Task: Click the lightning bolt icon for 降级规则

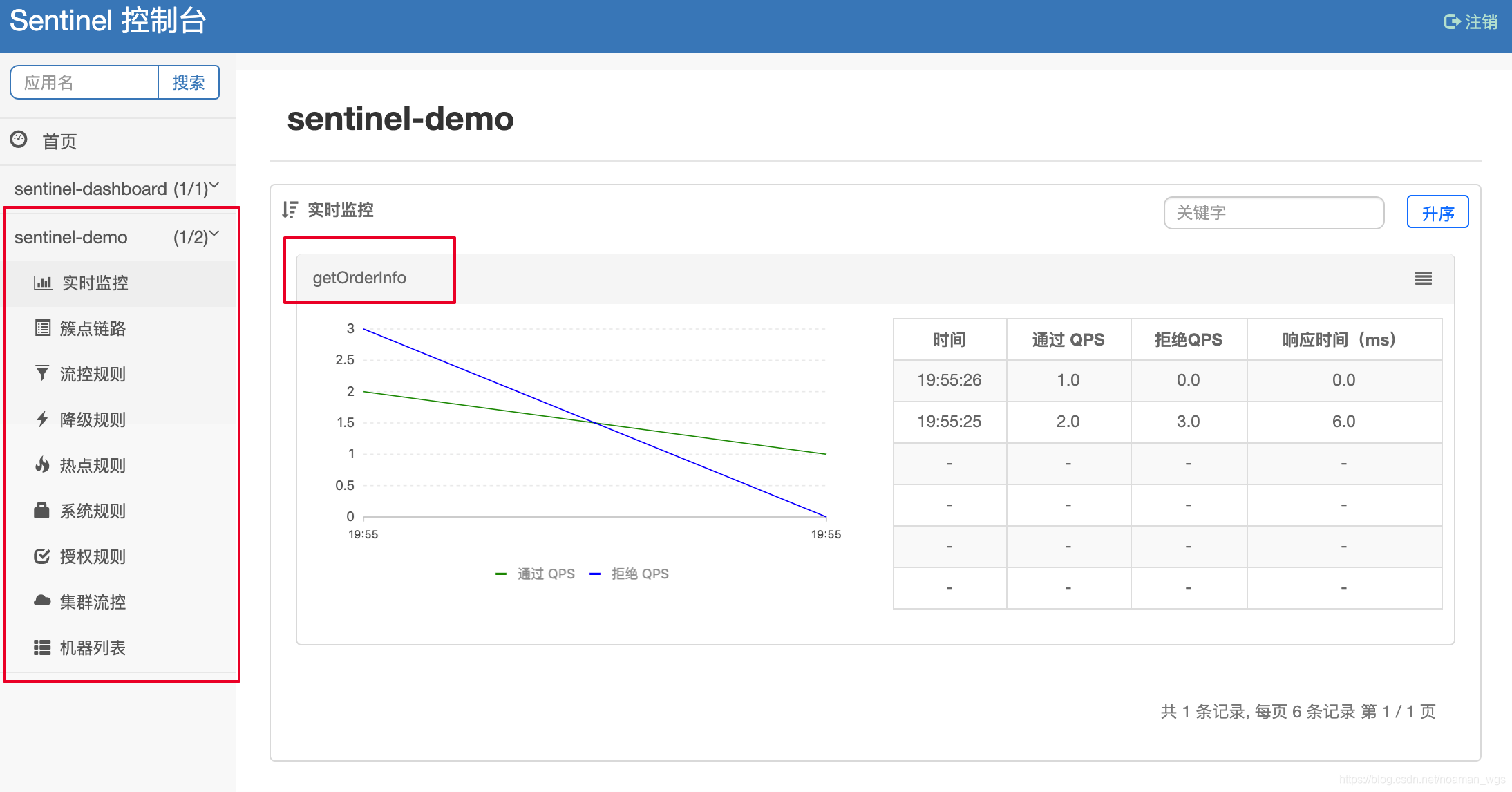Action: 42,419
